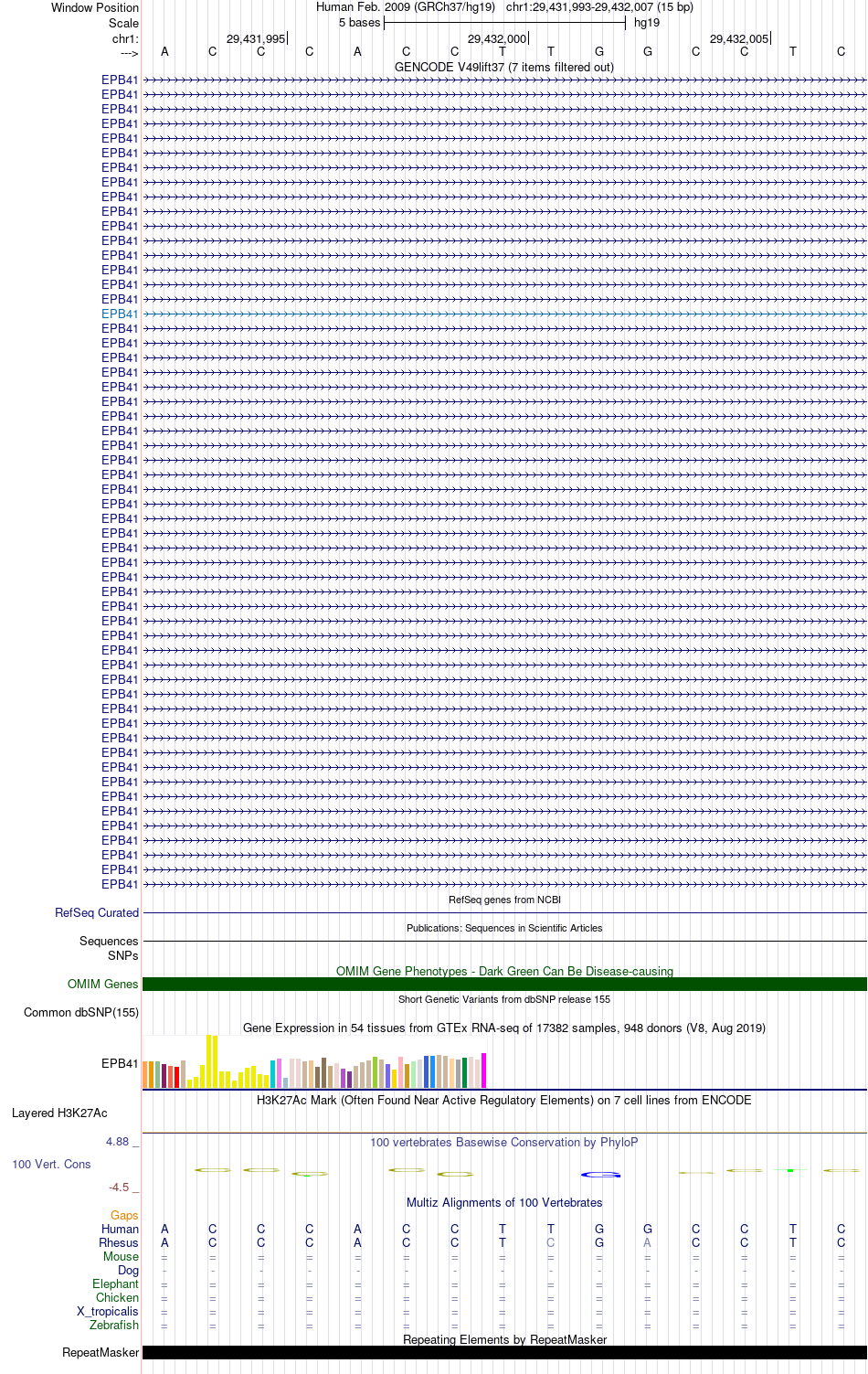The width and height of the screenshot is (868, 1374).
Task: Click the black RepeatMasker bar
Action: tap(504, 1352)
